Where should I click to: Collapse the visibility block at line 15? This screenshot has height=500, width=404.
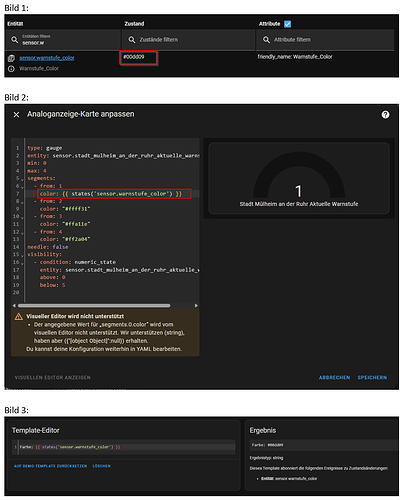[22, 256]
